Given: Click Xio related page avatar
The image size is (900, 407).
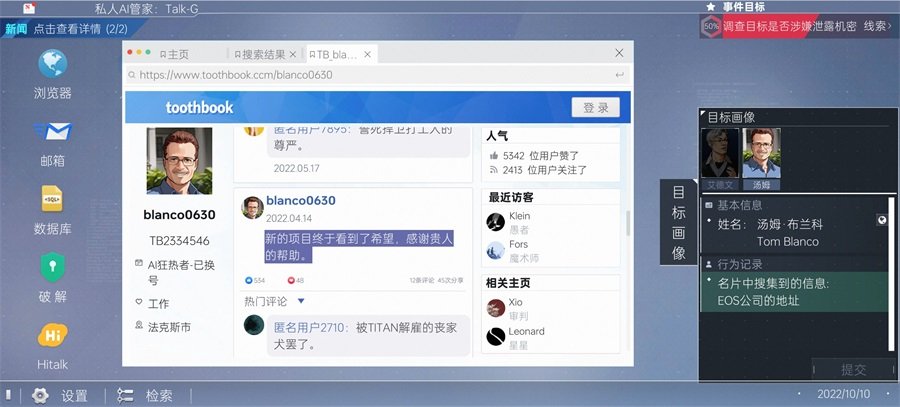Looking at the screenshot, I should click(495, 308).
